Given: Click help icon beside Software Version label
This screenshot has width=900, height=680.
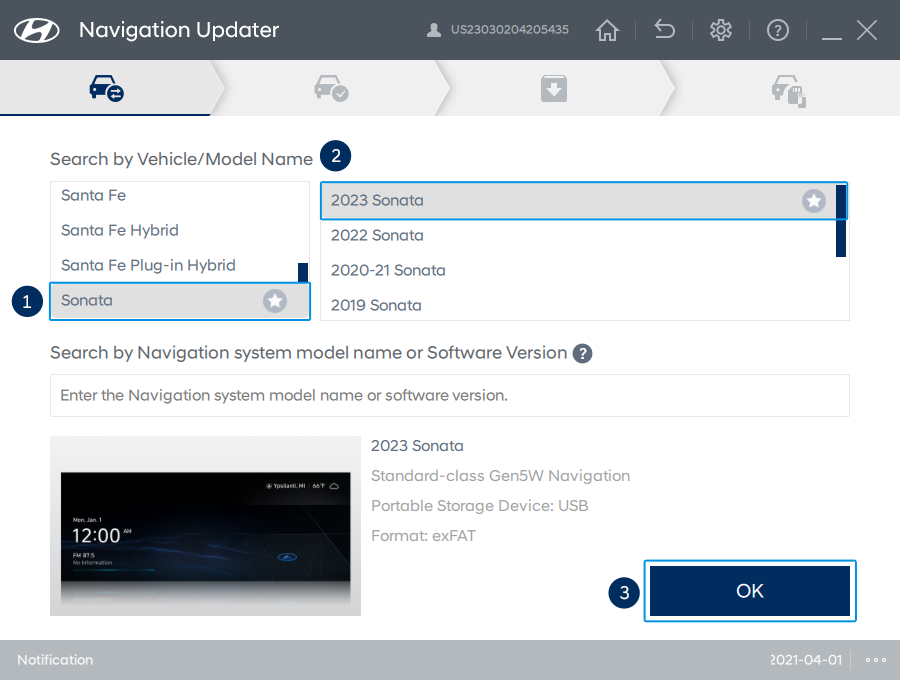Looking at the screenshot, I should coord(583,353).
